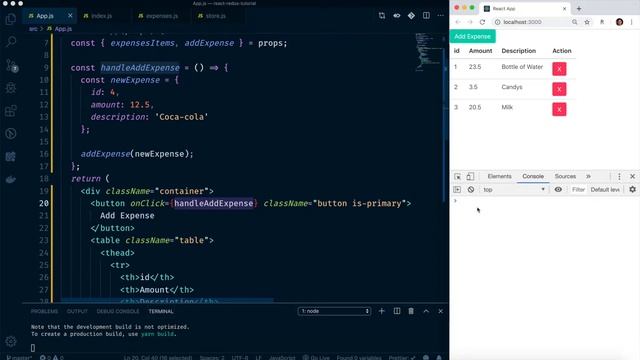Open the DEBUG CONSOLE panel tab

pos(118,311)
